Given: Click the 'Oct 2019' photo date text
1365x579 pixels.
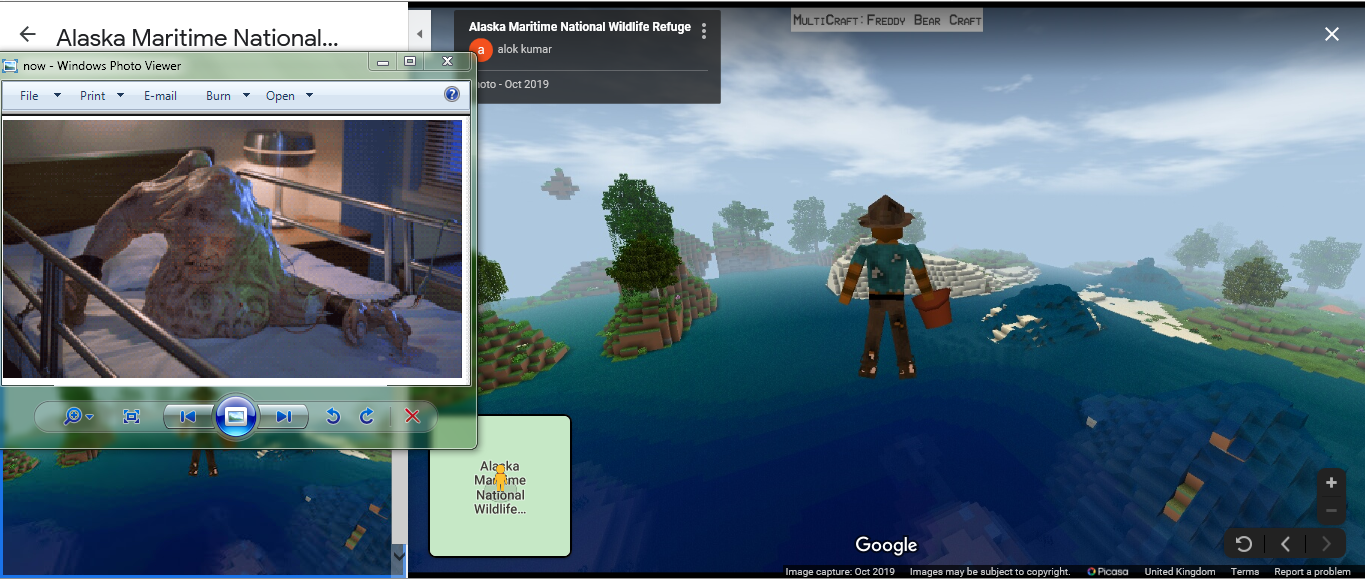Looking at the screenshot, I should tap(526, 84).
